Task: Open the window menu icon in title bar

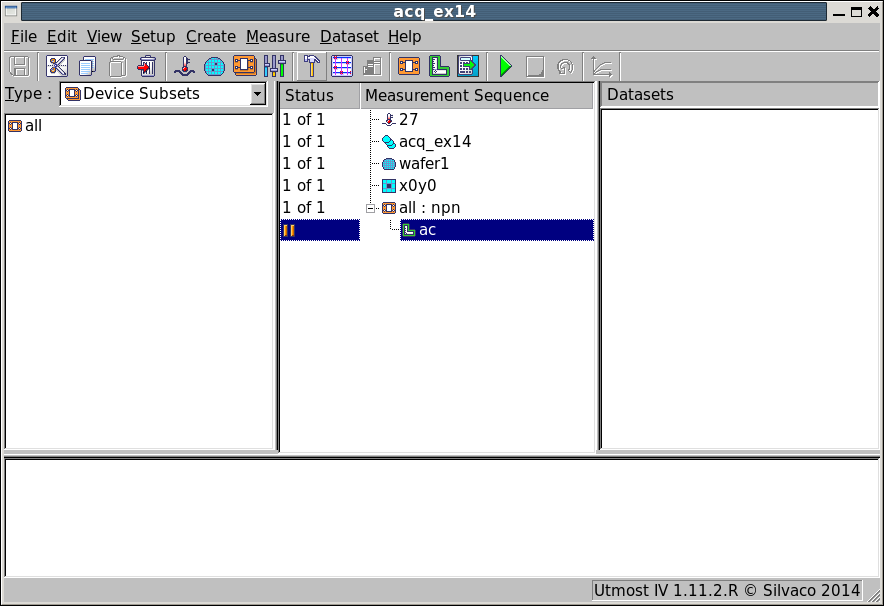Action: click(x=11, y=11)
